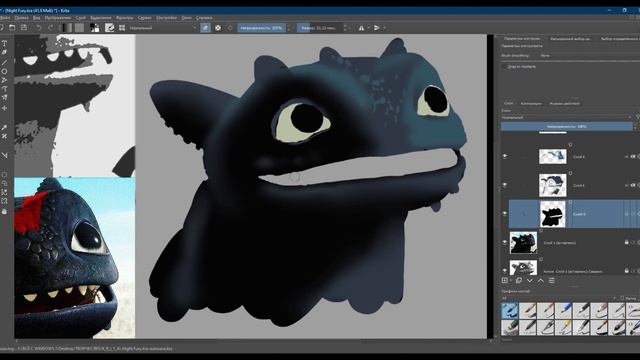Toggle the brush presets tag checkbox

[622, 298]
